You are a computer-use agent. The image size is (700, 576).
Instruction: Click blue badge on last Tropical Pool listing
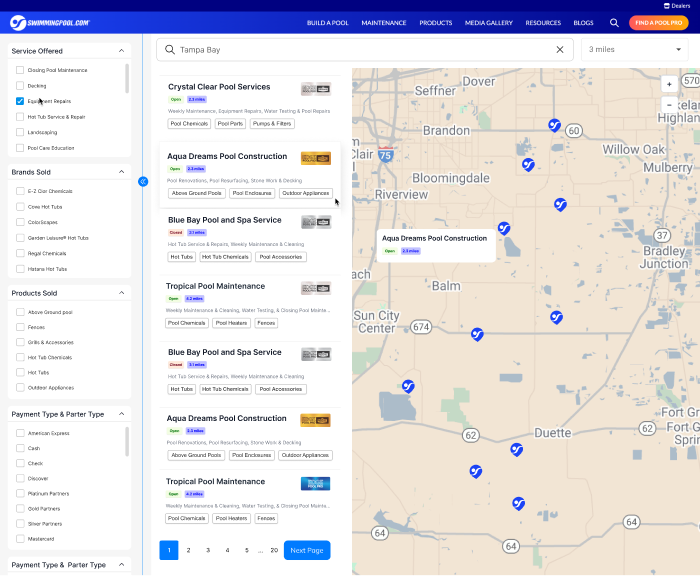[316, 484]
